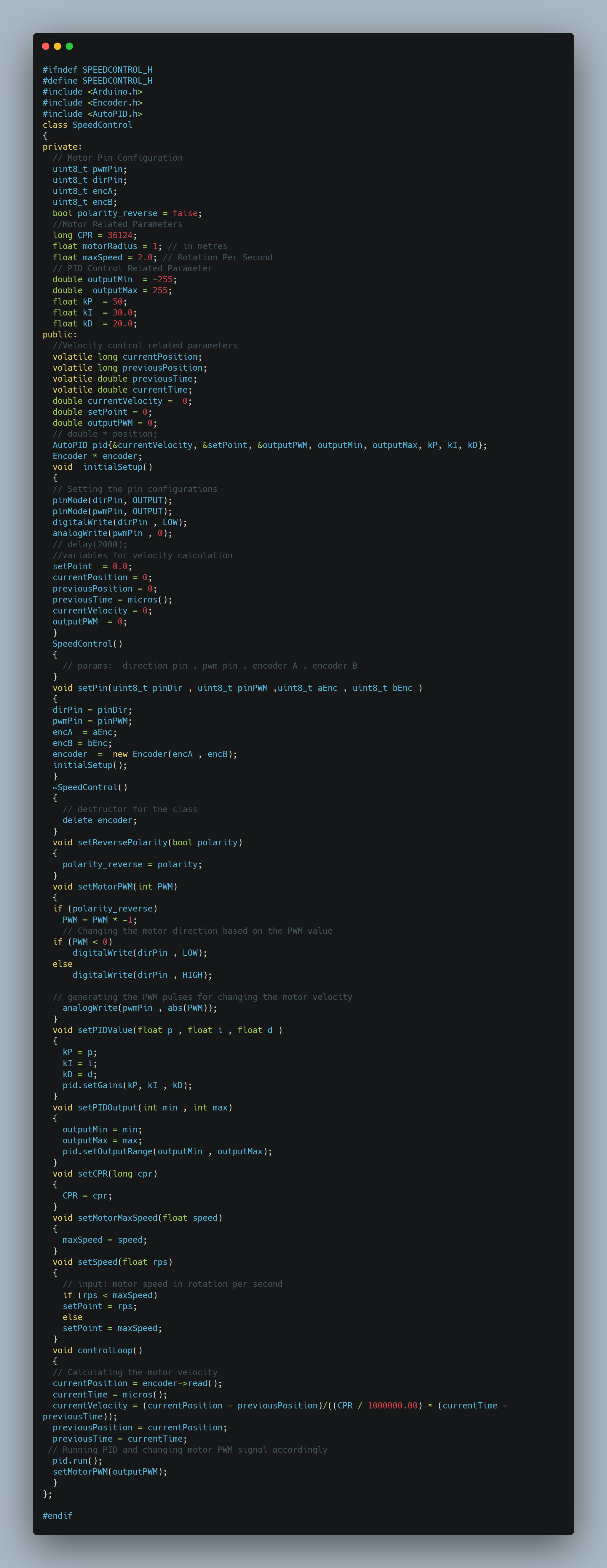Click the yellow minimize window dot
The height and width of the screenshot is (1568, 607).
point(57,46)
